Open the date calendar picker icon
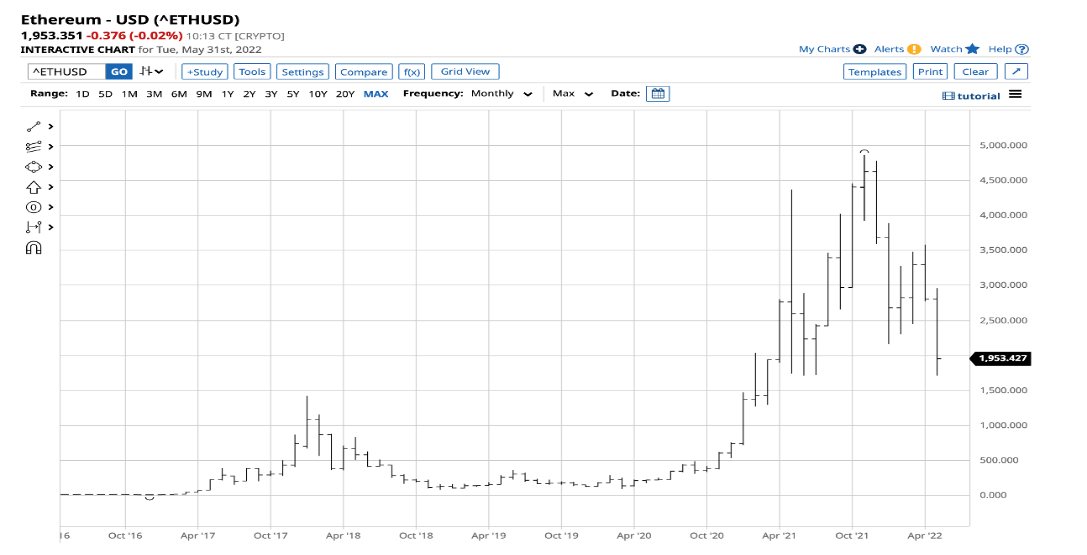Image resolution: width=1087 pixels, height=555 pixels. click(657, 94)
